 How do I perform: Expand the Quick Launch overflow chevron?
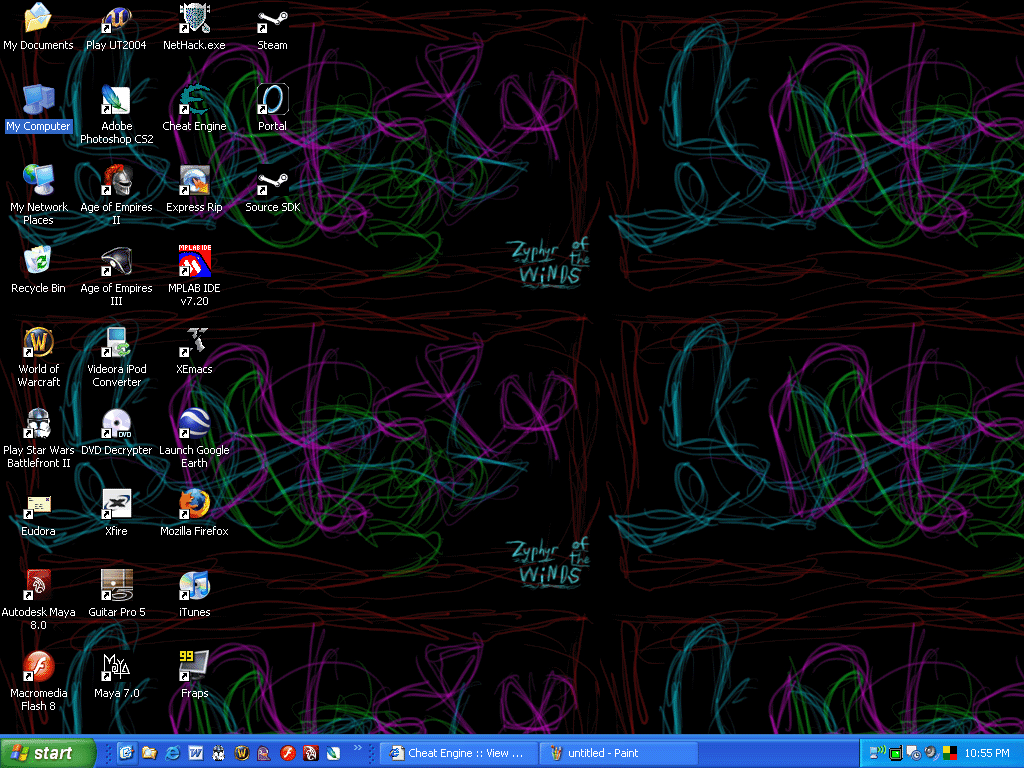(x=357, y=748)
